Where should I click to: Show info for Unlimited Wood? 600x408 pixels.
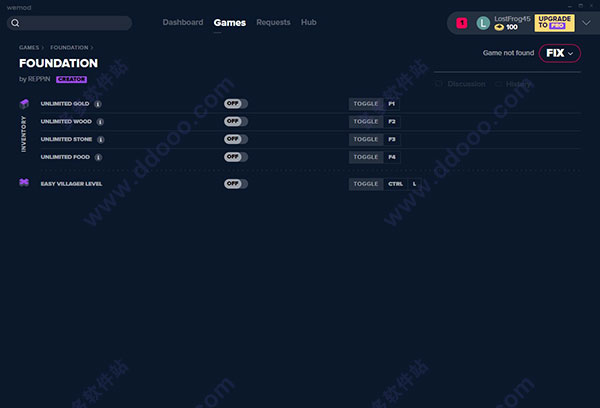100,122
